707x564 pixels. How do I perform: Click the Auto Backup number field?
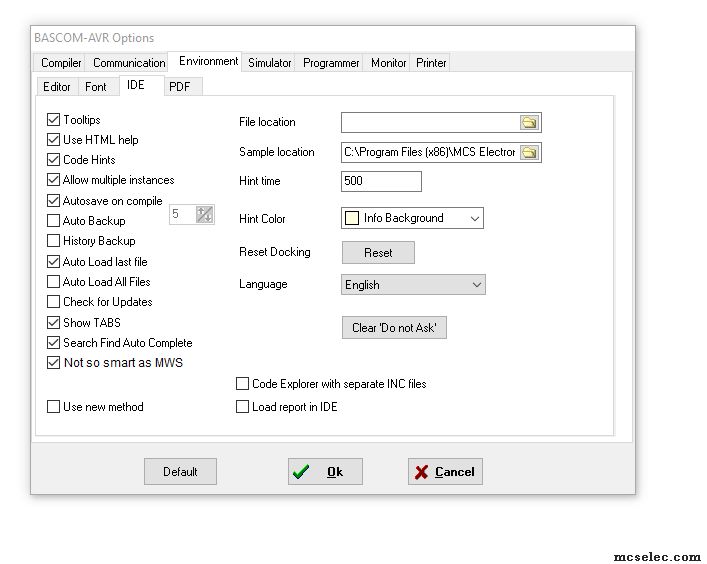tap(183, 214)
